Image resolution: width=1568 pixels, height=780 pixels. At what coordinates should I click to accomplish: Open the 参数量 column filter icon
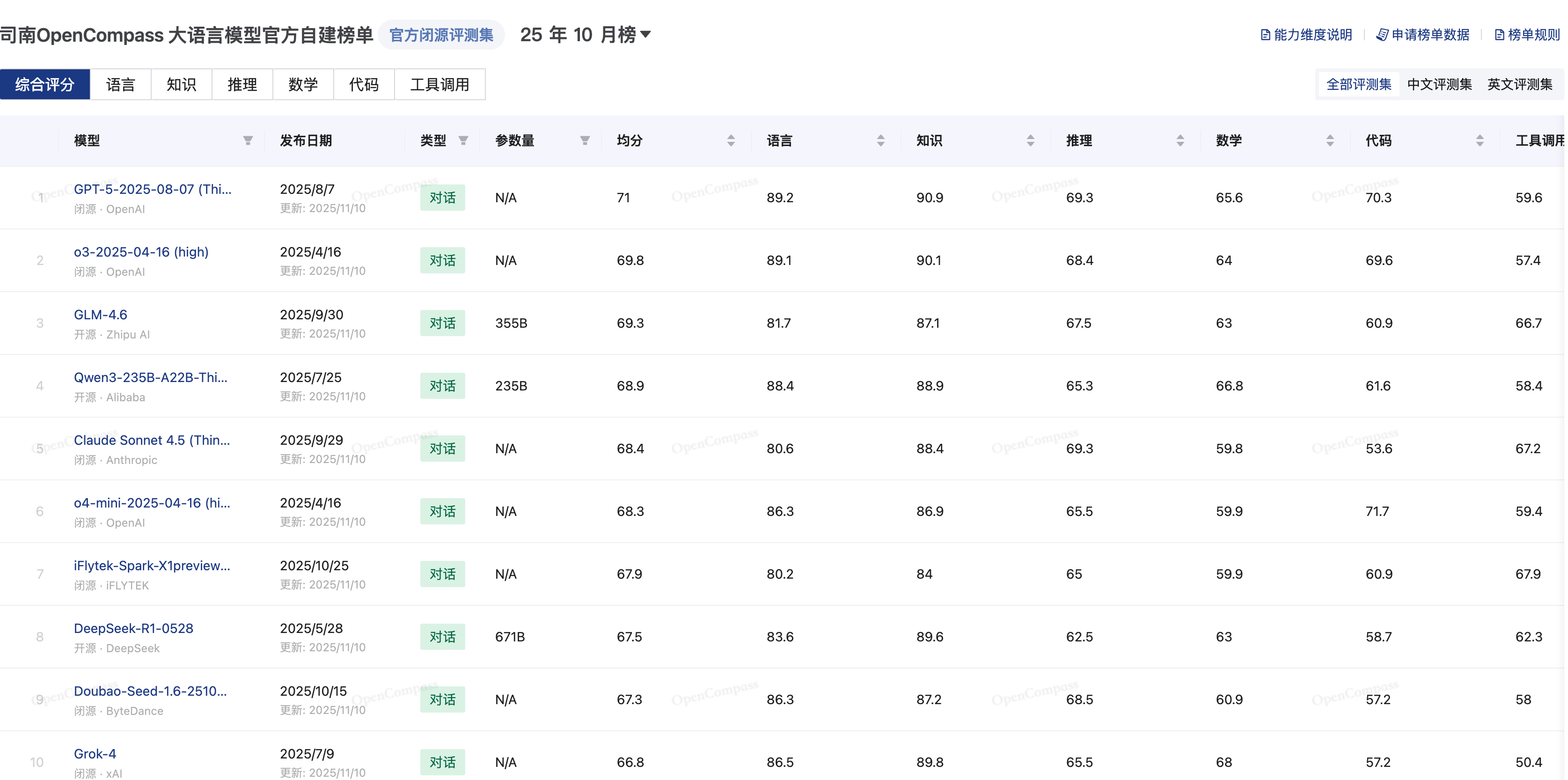[585, 140]
